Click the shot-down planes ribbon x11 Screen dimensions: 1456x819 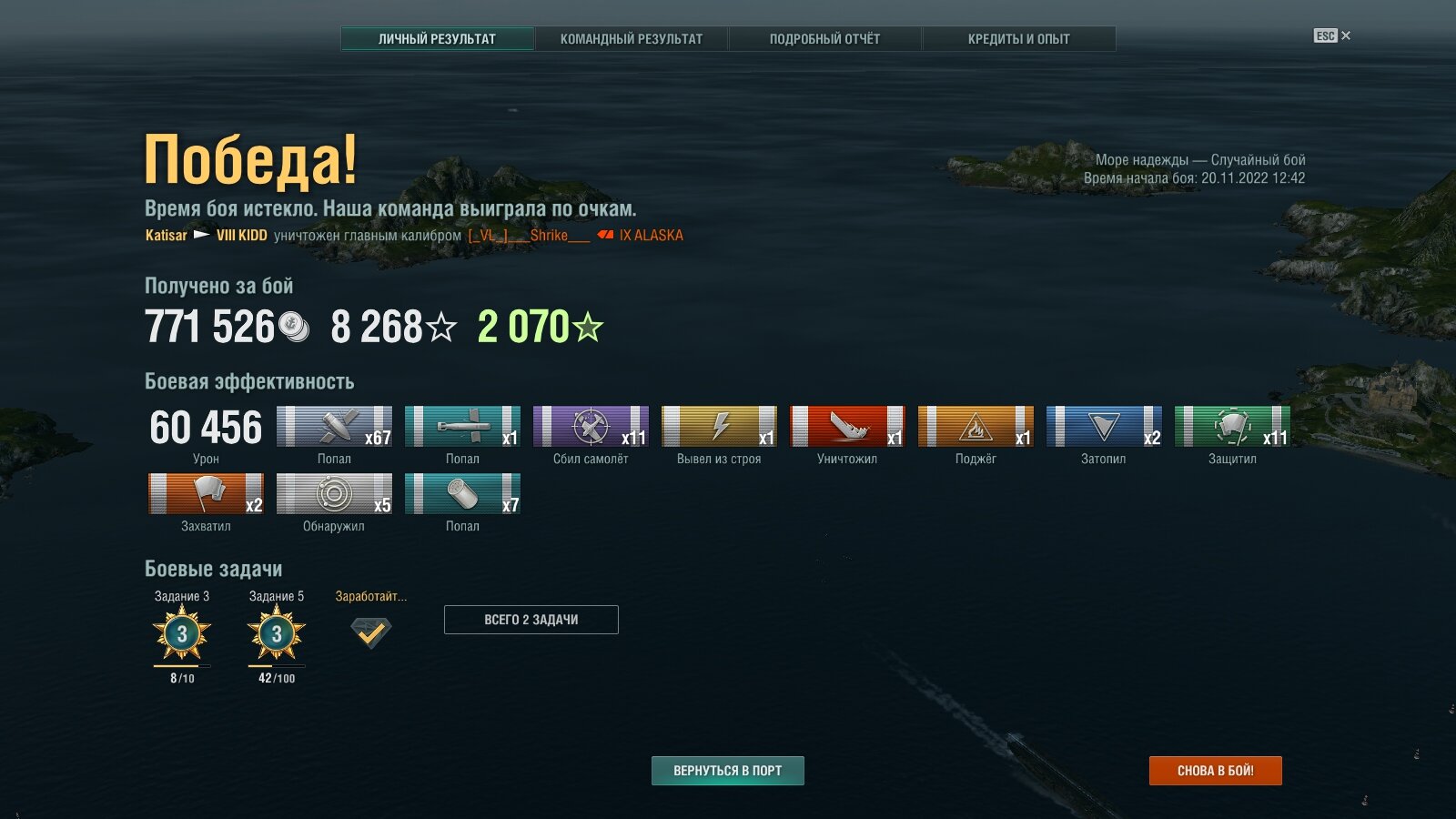tap(591, 426)
